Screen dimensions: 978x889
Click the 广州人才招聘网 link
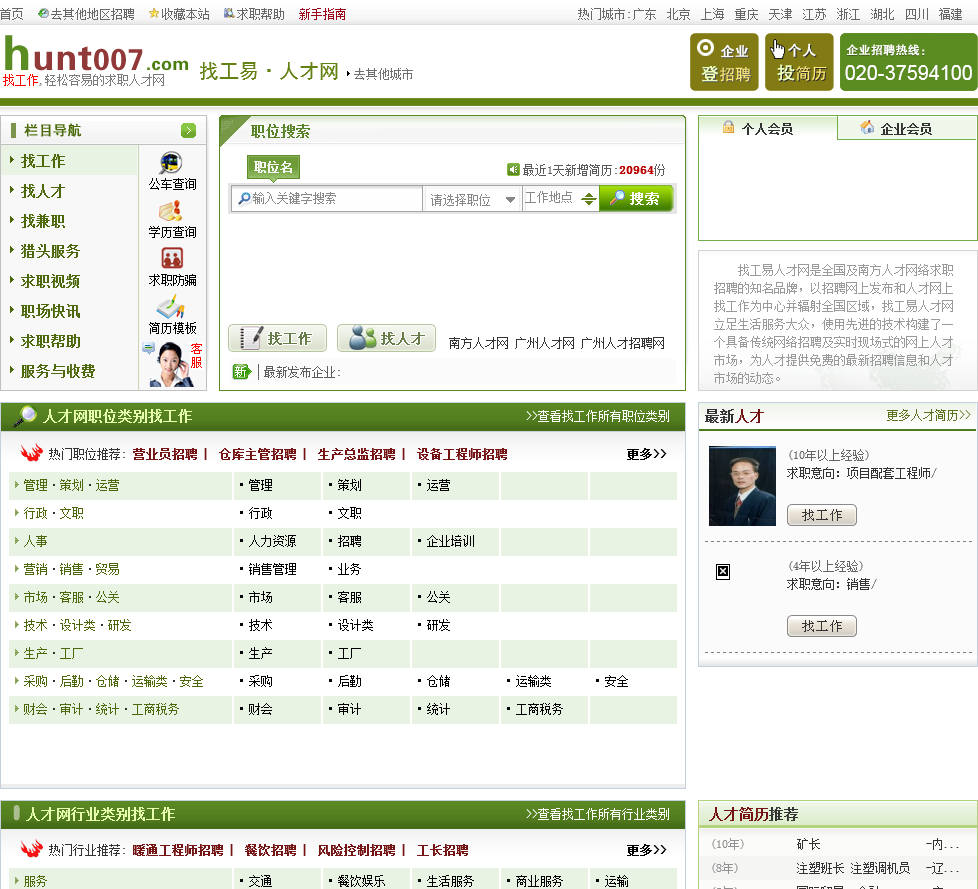point(622,343)
